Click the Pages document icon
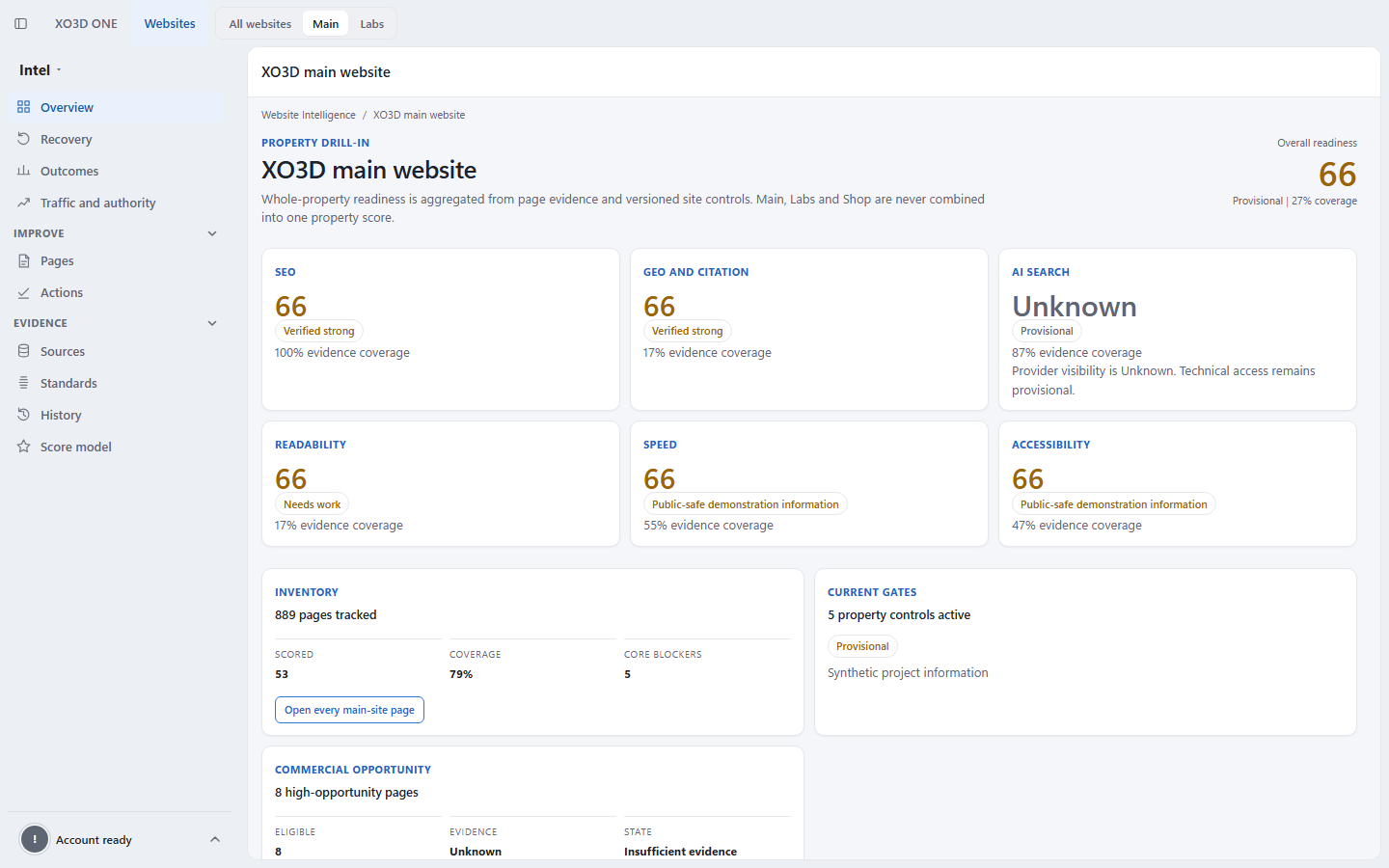 [24, 260]
